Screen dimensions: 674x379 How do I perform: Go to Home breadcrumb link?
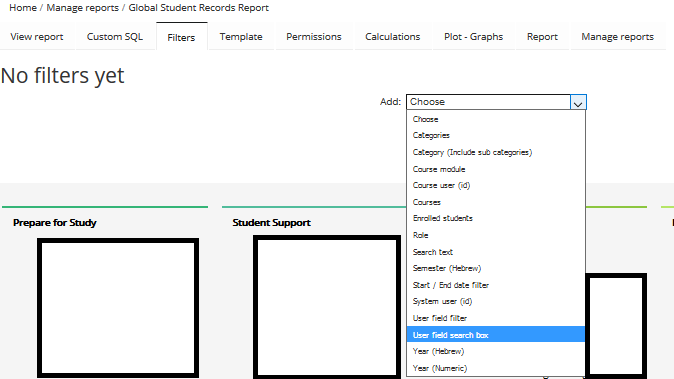point(23,8)
